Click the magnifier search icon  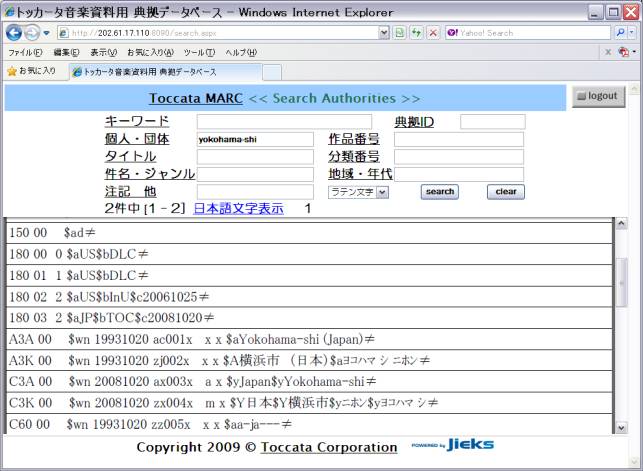(x=620, y=32)
